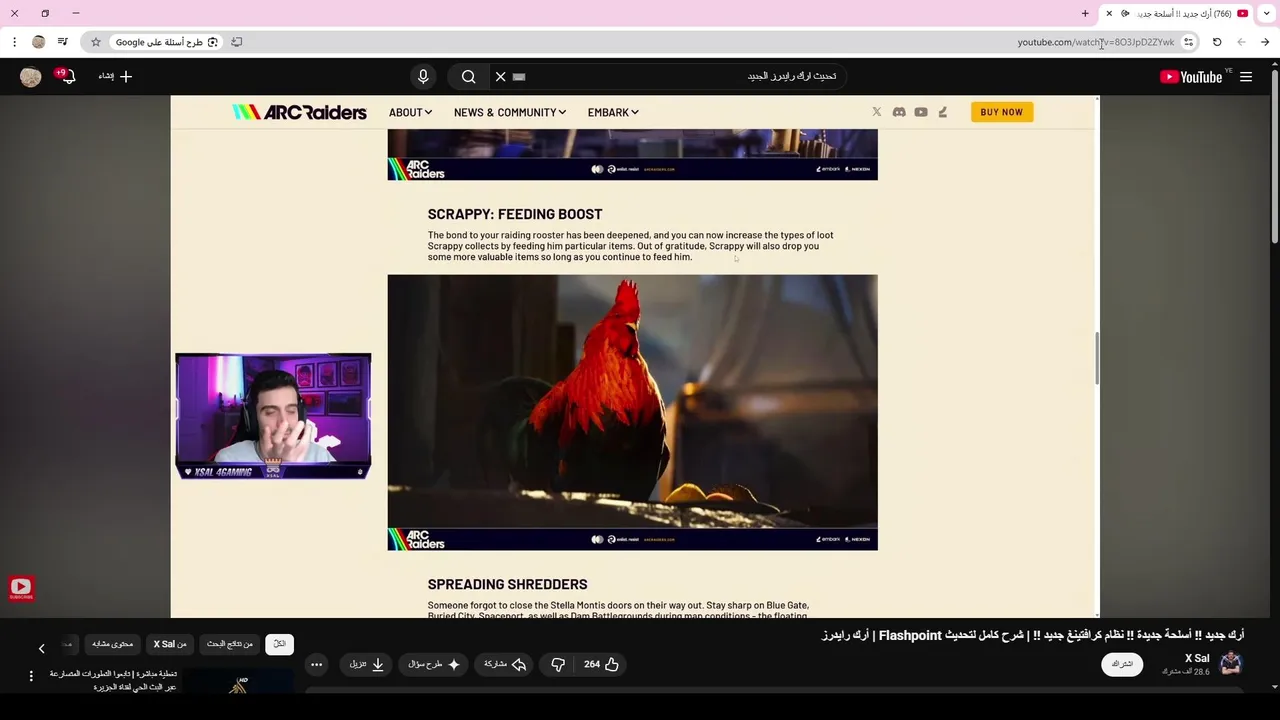Viewport: 1280px width, 720px height.
Task: Click the SCRAPPY: FEEDING BOOST heading
Action: tap(515, 214)
